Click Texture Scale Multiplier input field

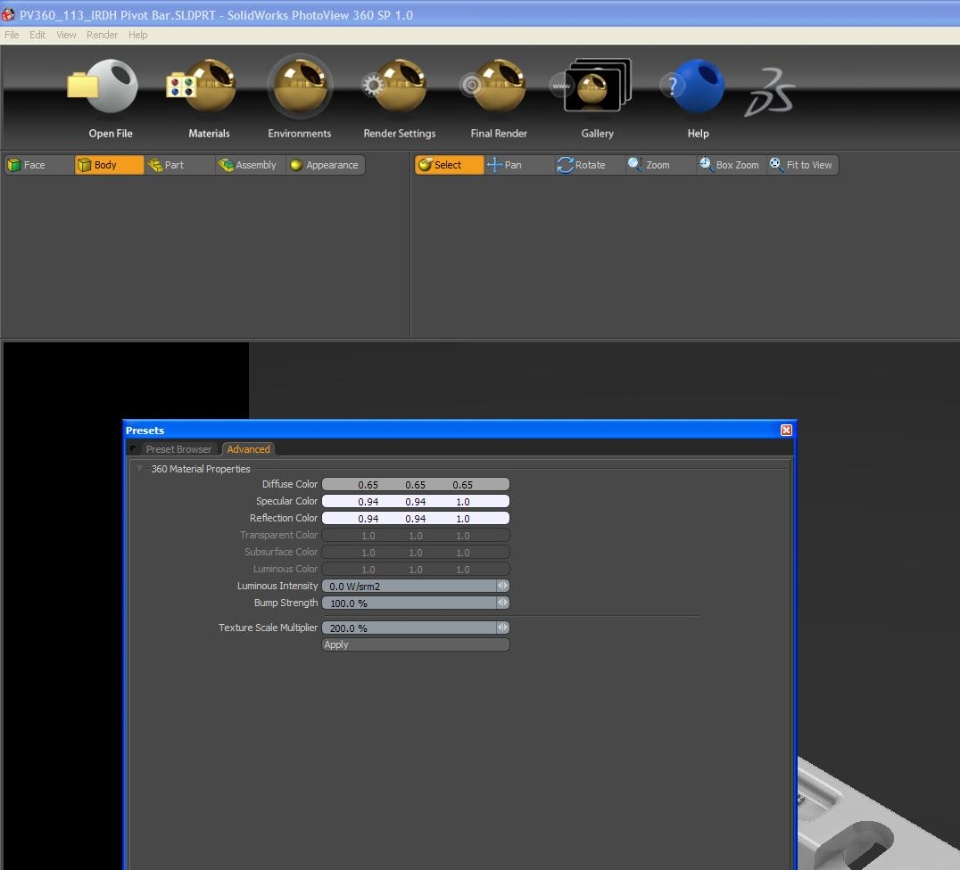[x=409, y=628]
